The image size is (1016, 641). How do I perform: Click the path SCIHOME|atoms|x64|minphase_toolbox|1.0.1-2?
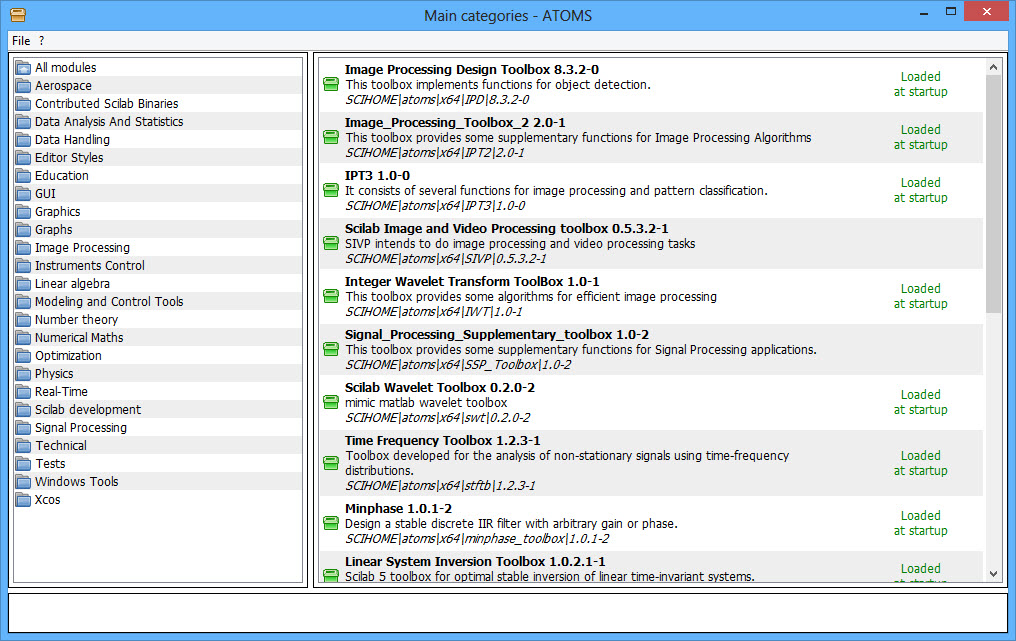[477, 539]
